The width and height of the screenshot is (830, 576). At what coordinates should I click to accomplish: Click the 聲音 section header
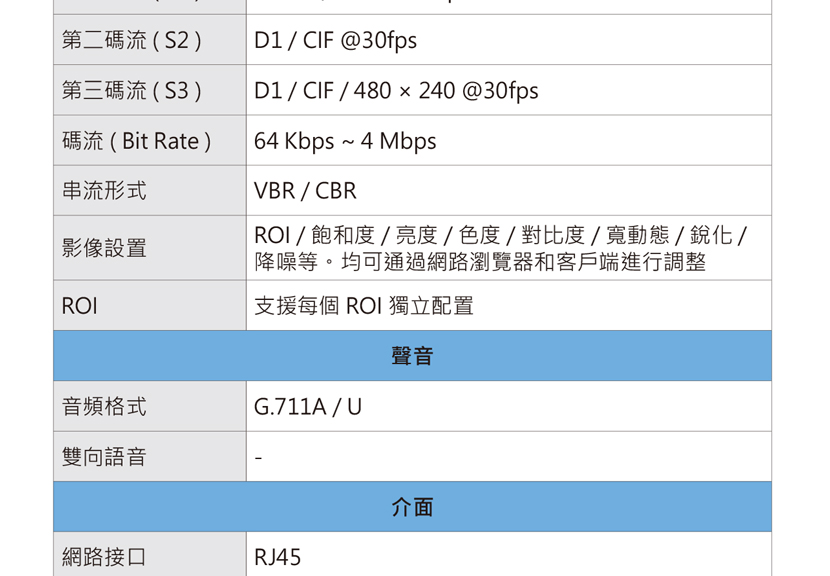(412, 356)
